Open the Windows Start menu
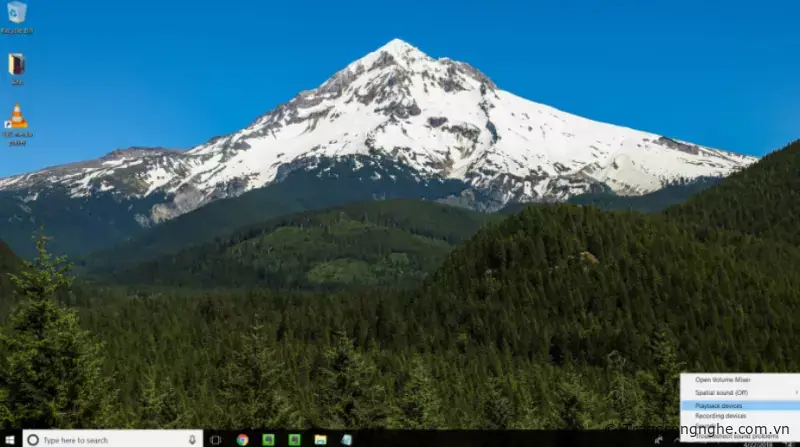800x447 pixels. 10,439
